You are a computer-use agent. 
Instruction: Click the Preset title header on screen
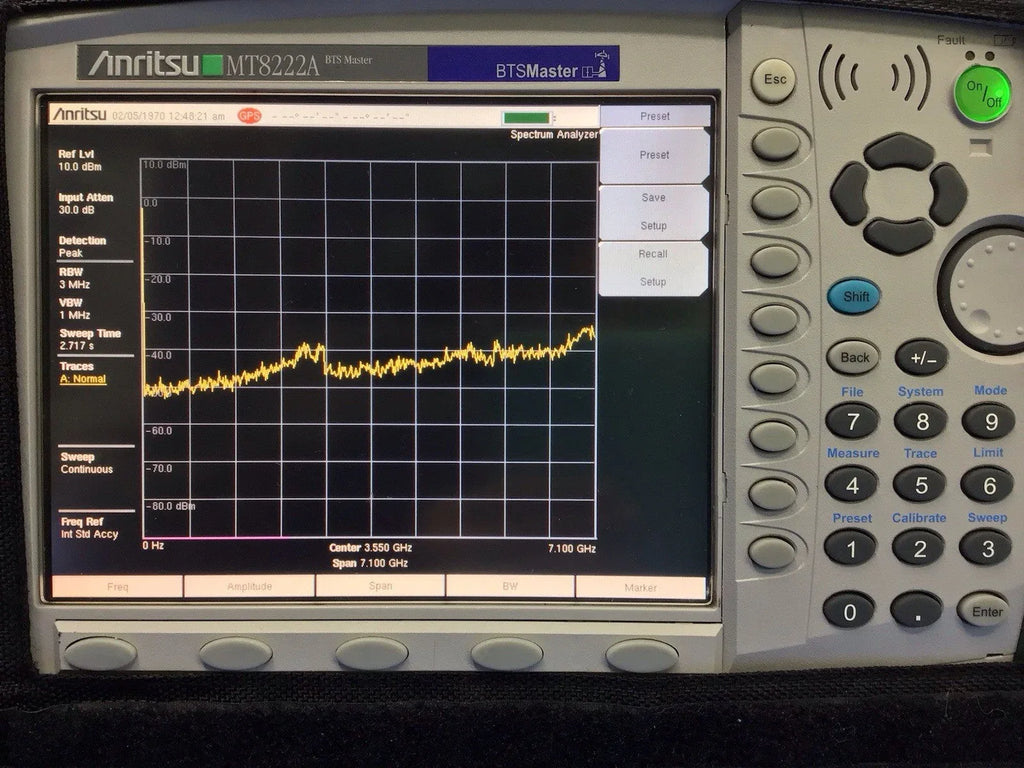[655, 116]
